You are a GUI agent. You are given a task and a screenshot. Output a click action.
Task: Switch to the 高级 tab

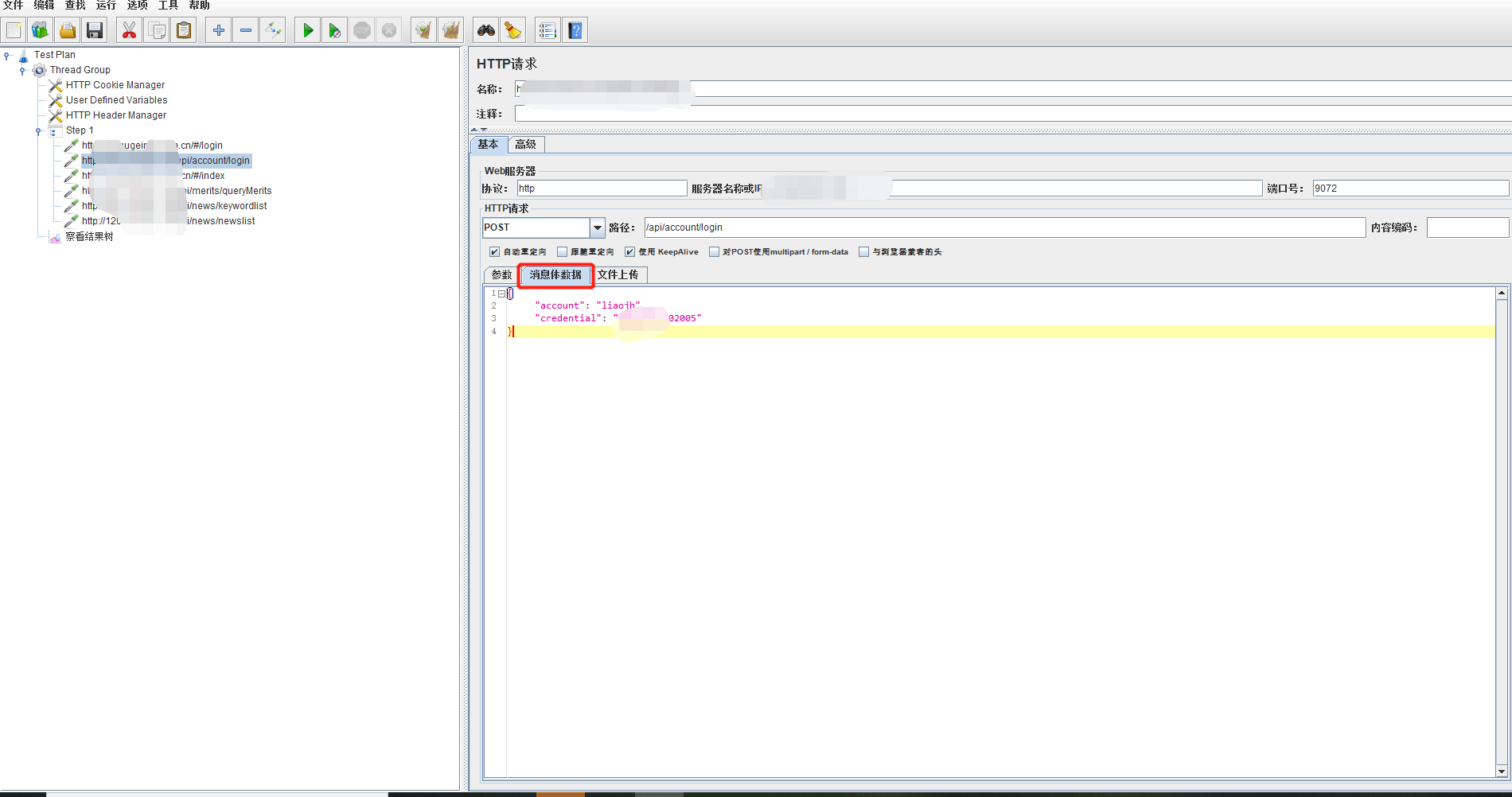pyautogui.click(x=525, y=144)
